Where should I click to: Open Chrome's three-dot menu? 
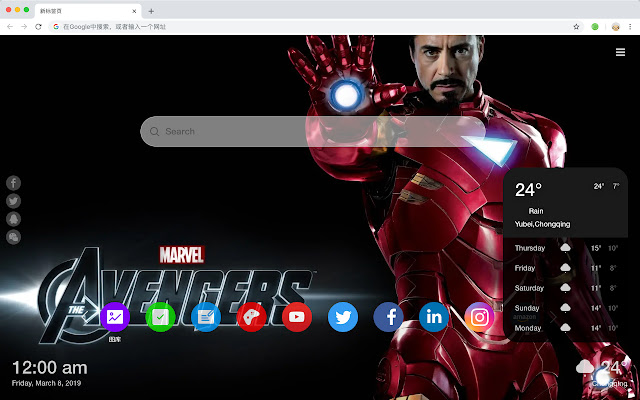click(630, 27)
